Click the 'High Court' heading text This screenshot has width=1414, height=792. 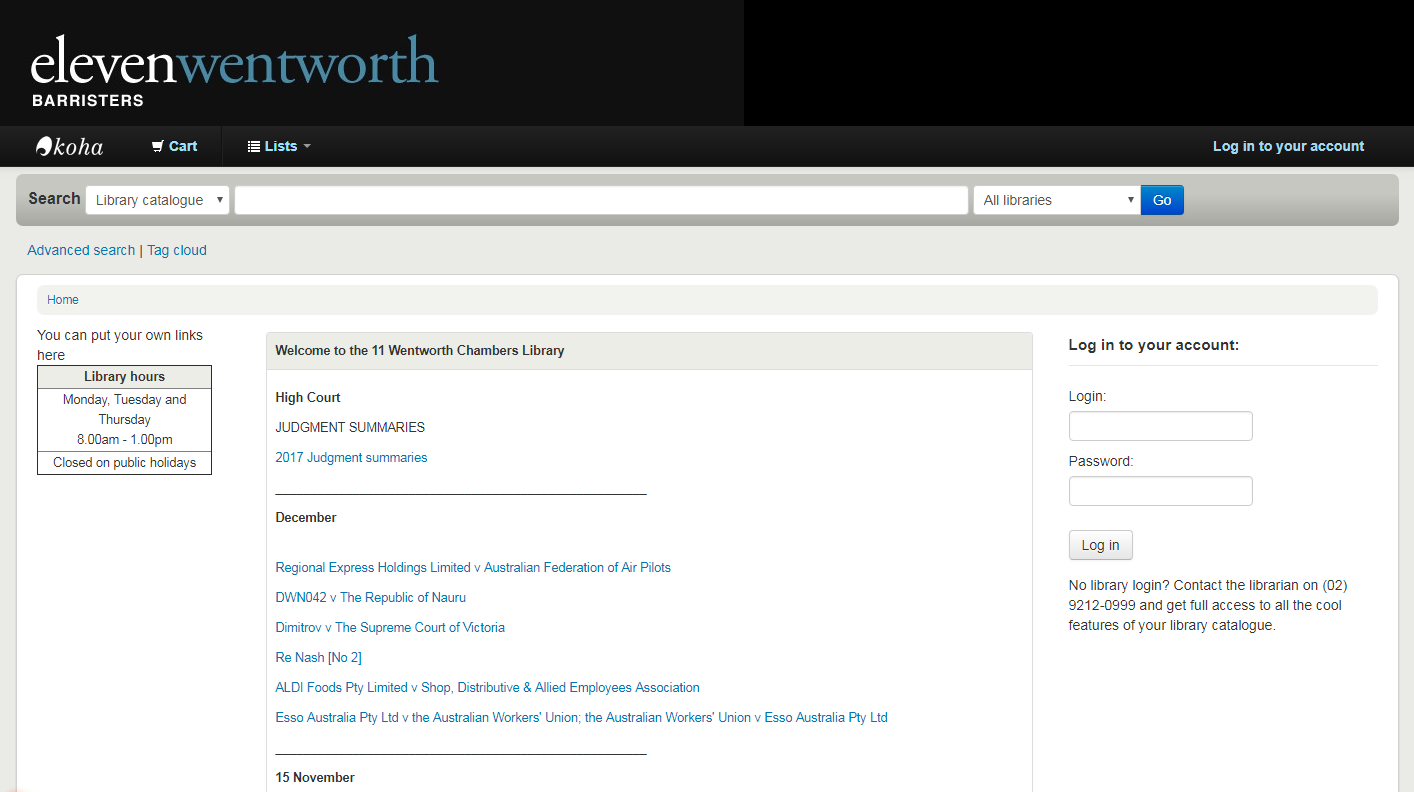(308, 398)
